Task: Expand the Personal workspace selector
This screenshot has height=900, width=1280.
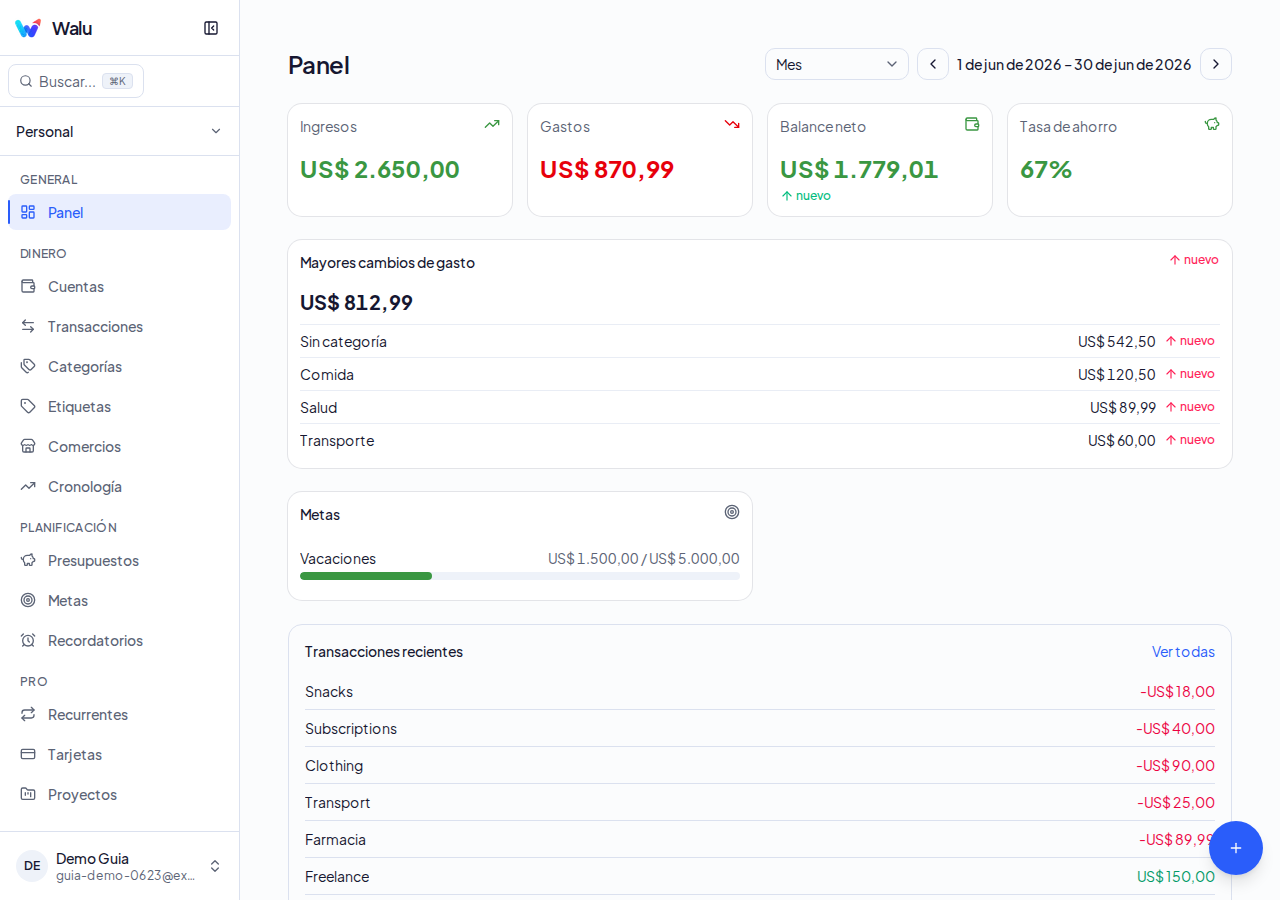Action: click(119, 131)
